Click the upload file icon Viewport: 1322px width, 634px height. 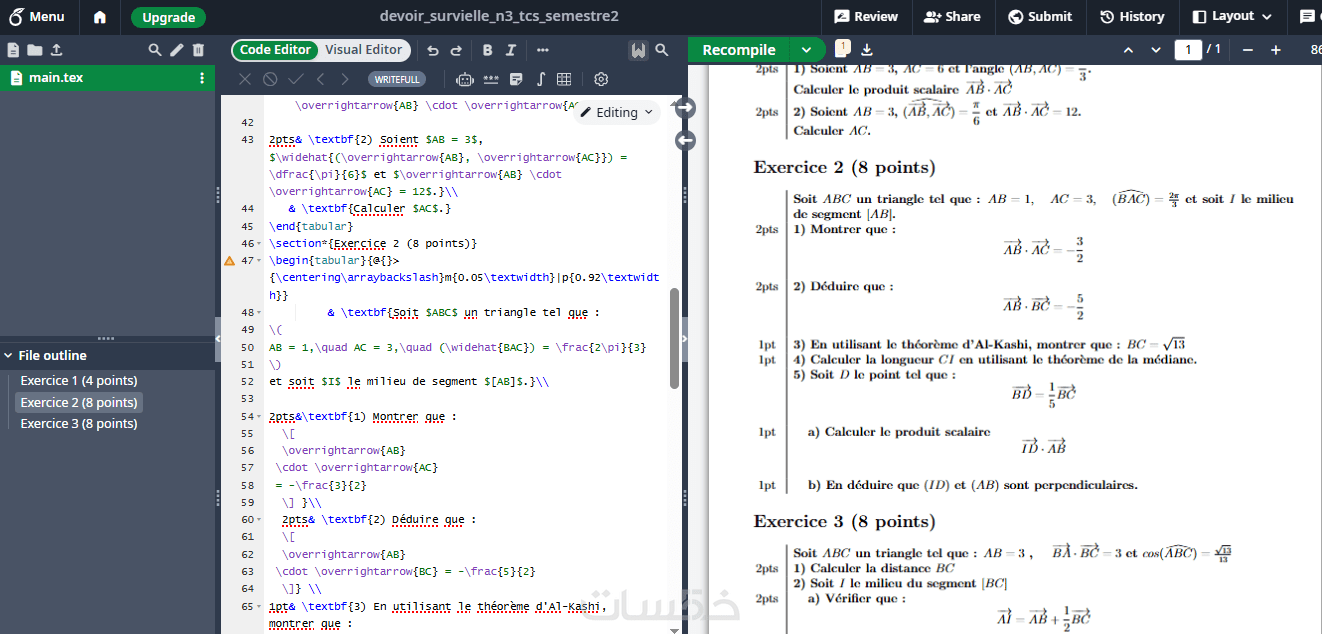click(x=56, y=50)
